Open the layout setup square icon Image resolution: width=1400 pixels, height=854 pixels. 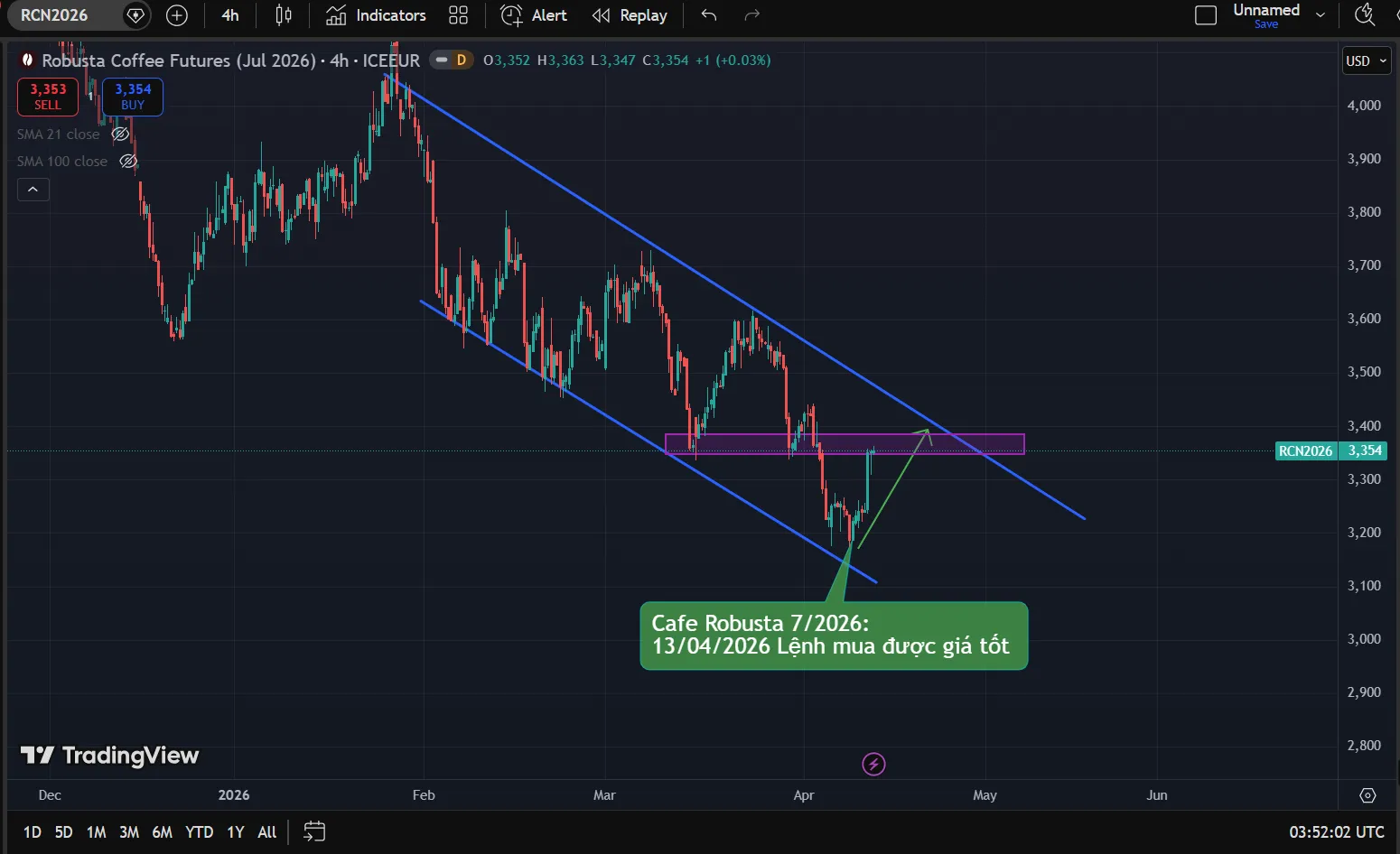pyautogui.click(x=1205, y=15)
